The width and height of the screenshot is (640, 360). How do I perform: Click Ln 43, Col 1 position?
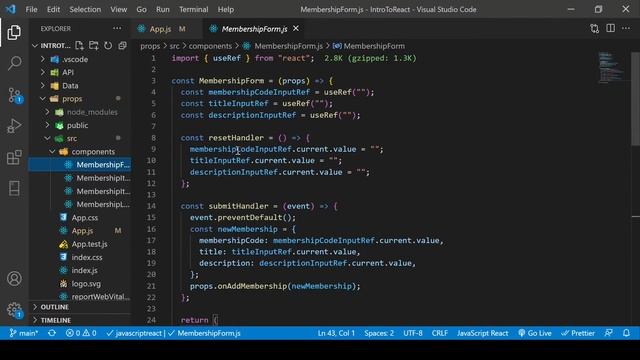(x=336, y=333)
